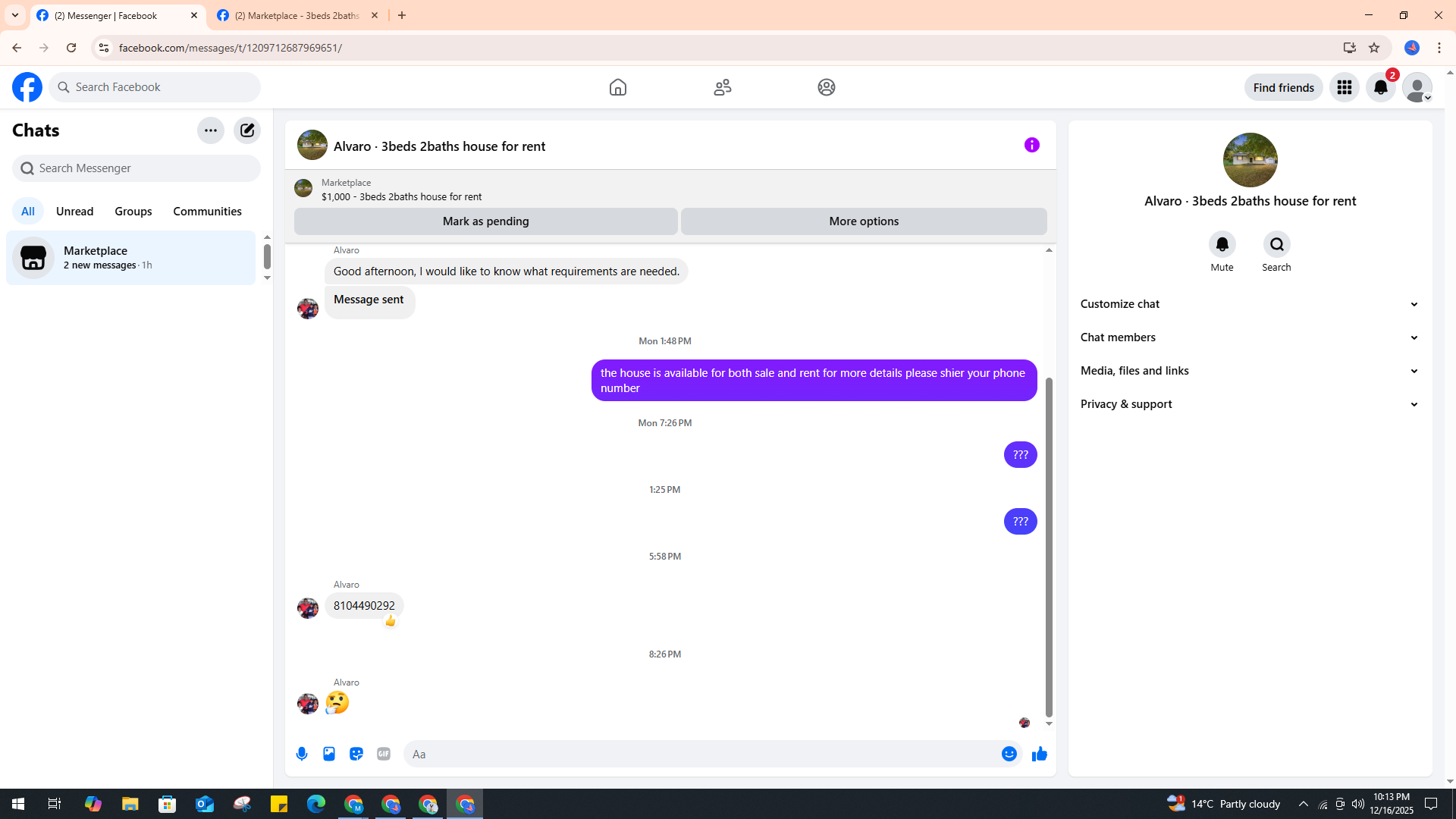Open Task View on the taskbar

coord(55,804)
